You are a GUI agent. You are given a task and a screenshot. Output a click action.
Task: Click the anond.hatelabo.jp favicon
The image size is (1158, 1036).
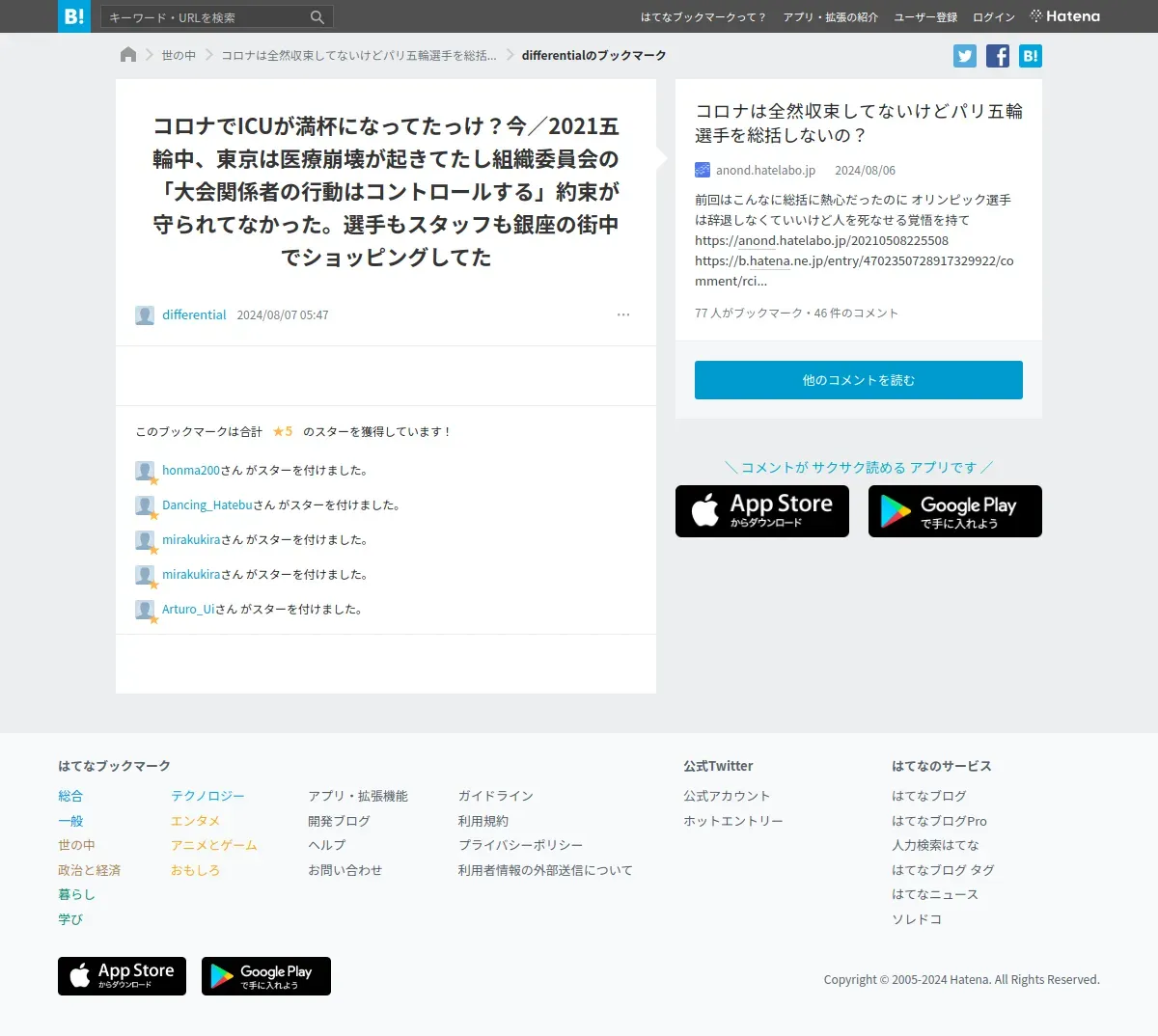point(703,170)
